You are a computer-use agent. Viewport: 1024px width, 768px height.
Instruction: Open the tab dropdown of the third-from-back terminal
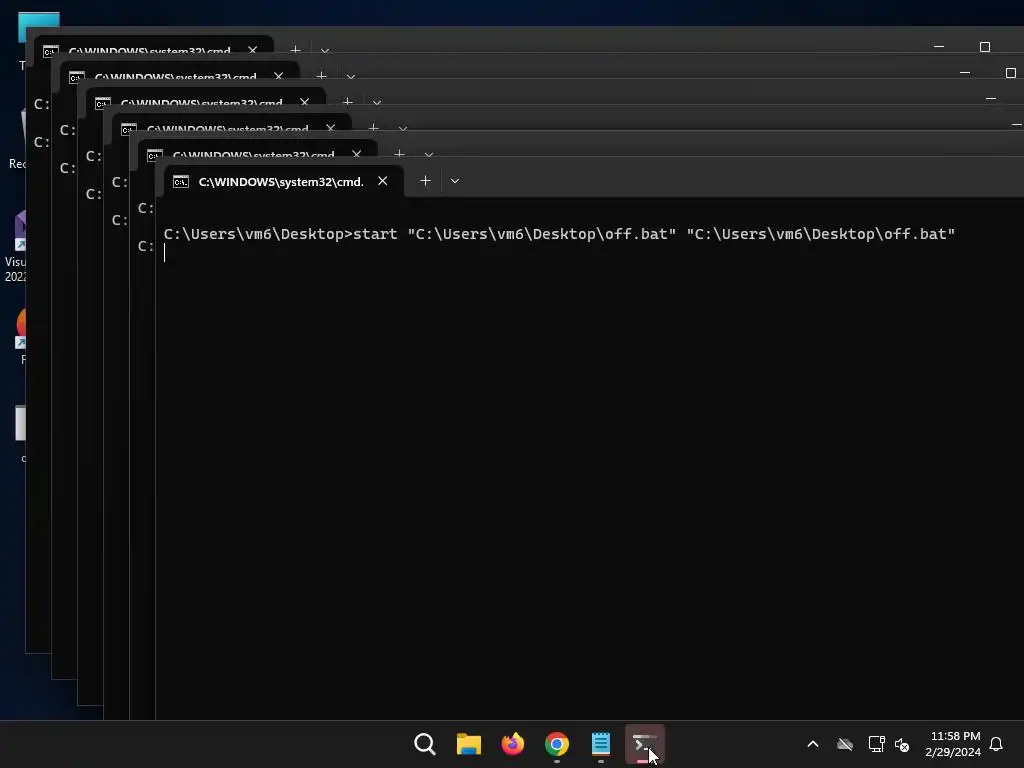(377, 102)
